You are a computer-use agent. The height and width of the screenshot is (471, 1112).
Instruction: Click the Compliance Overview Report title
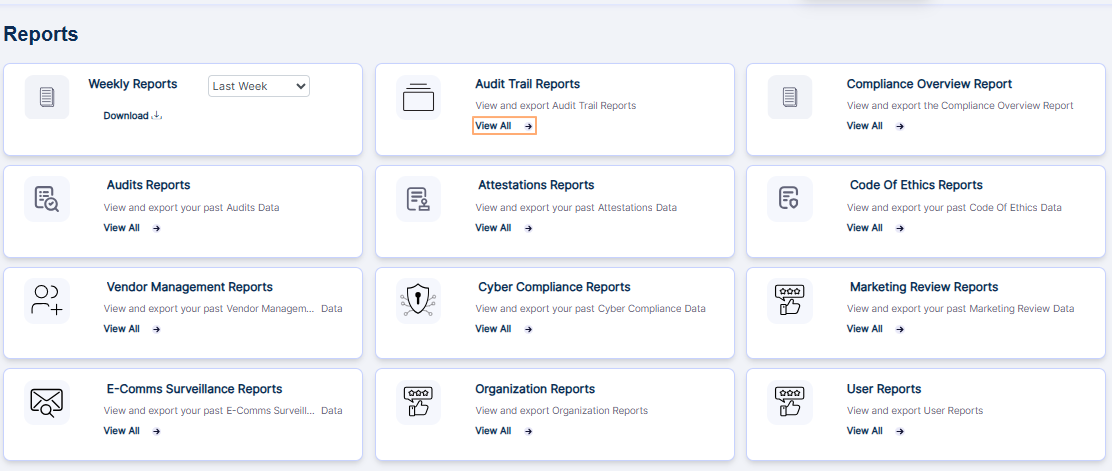[929, 84]
